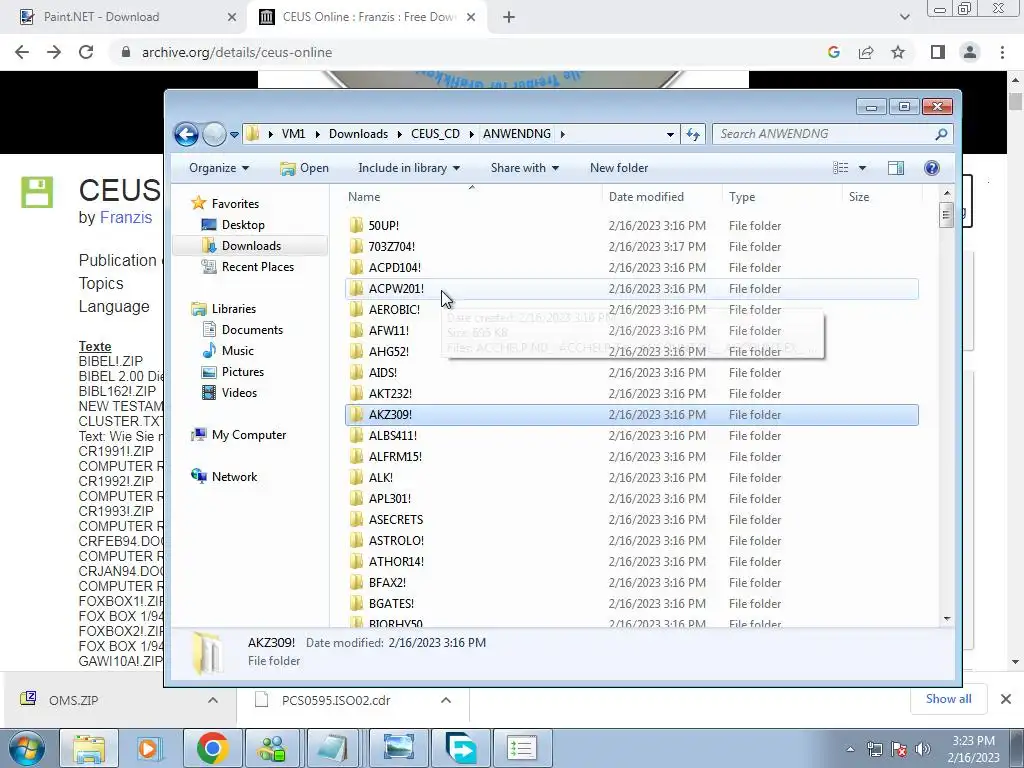Viewport: 1024px width, 768px height.
Task: Click the taskbar volume speaker icon
Action: [923, 748]
